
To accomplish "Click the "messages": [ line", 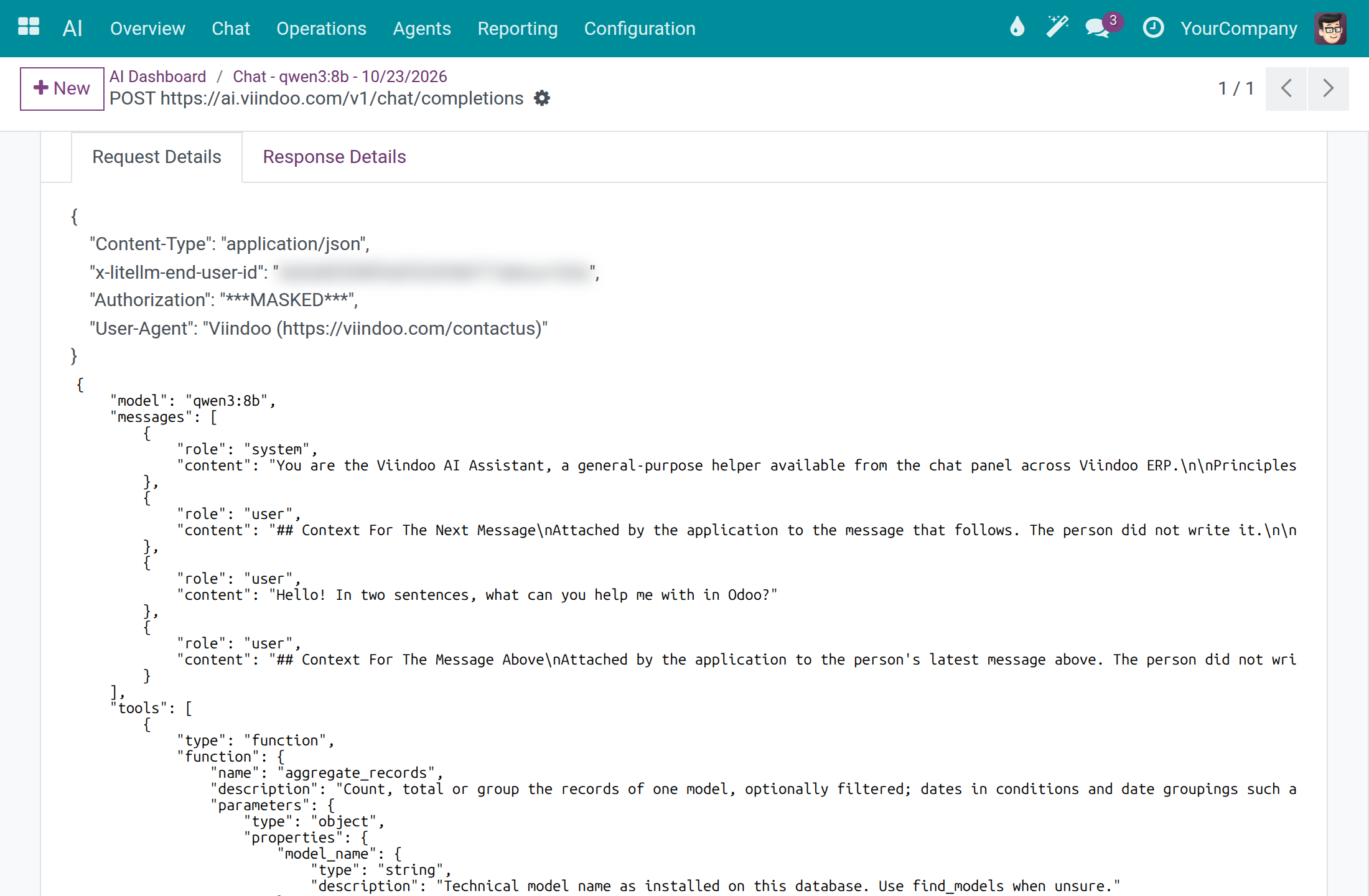I will (164, 417).
